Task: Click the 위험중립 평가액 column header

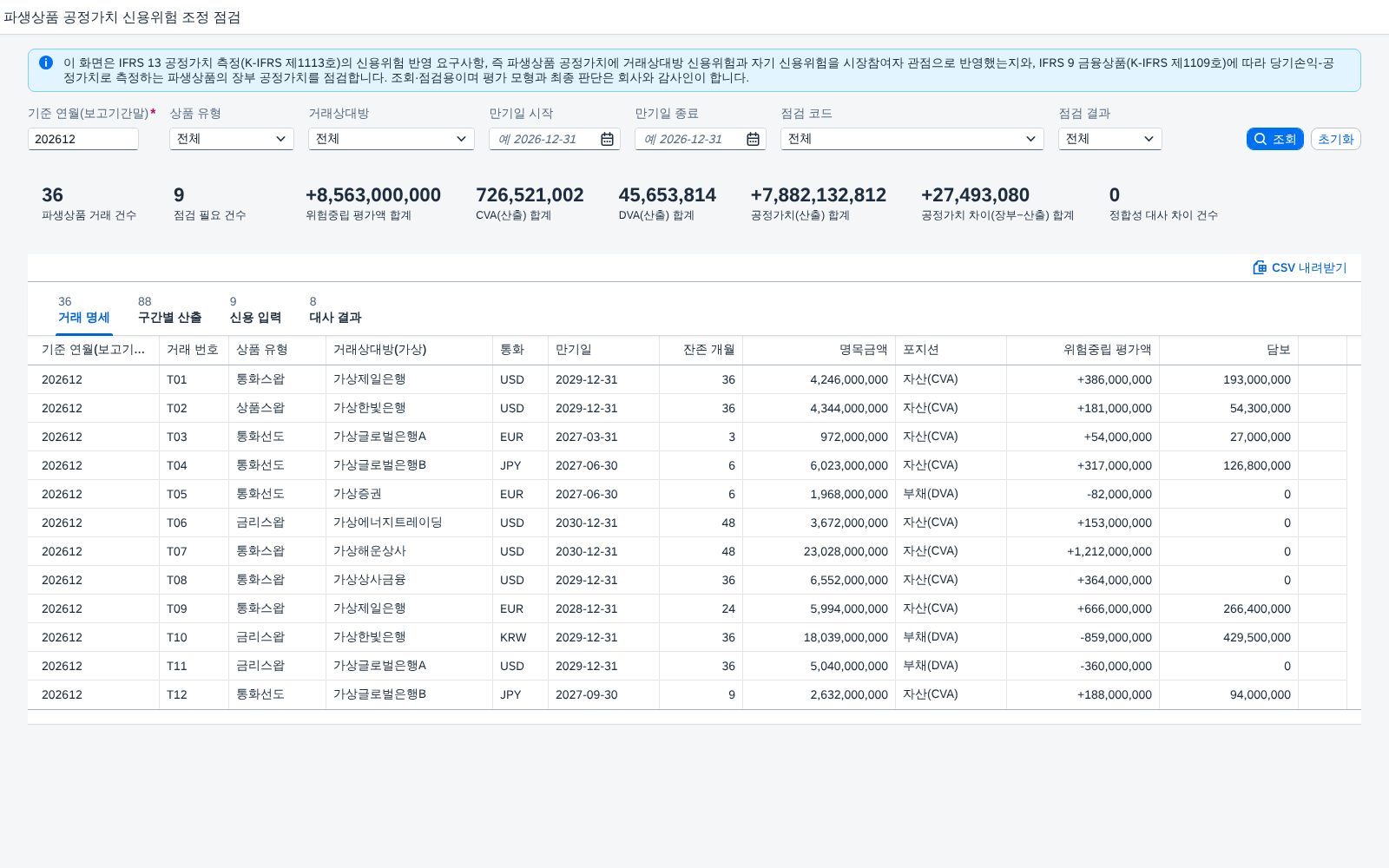Action: tap(1083, 350)
